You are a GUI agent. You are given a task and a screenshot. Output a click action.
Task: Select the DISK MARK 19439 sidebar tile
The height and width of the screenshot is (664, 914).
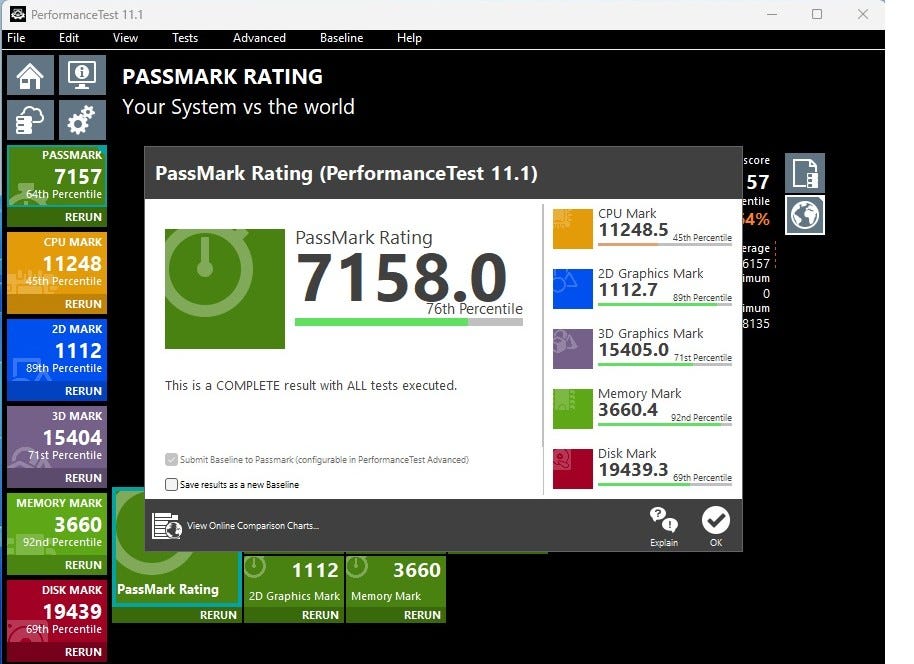57,610
